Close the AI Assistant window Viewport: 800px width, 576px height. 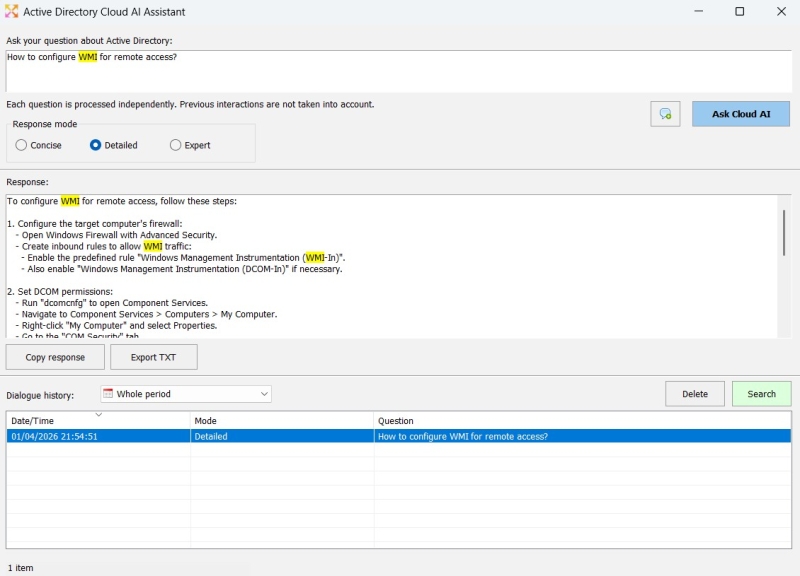pyautogui.click(x=780, y=12)
